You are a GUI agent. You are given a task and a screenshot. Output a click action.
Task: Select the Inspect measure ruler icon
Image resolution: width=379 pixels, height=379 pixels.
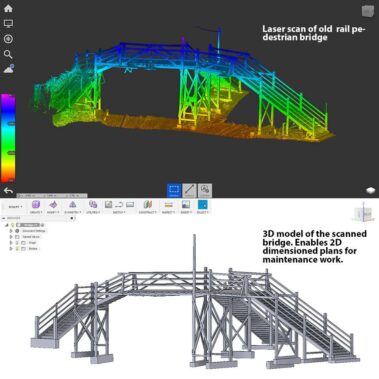pos(169,204)
